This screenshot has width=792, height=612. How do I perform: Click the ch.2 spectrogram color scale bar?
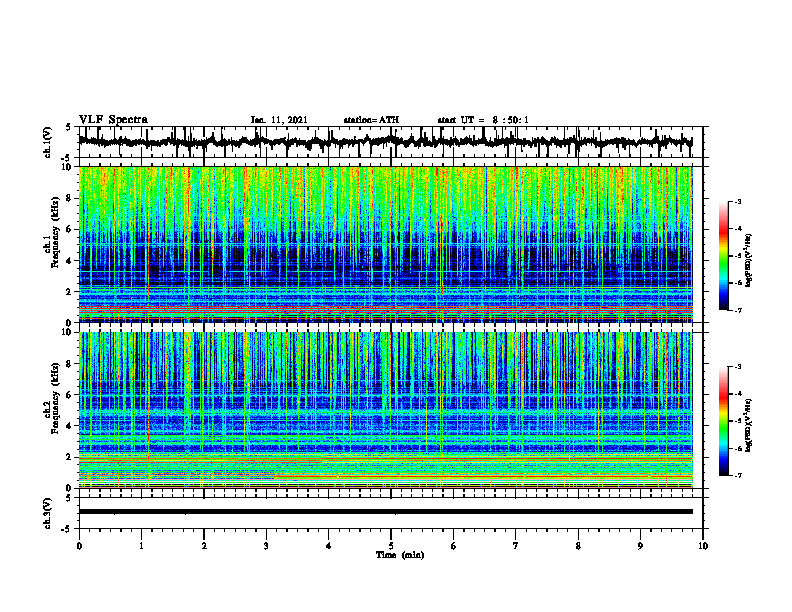723,421
